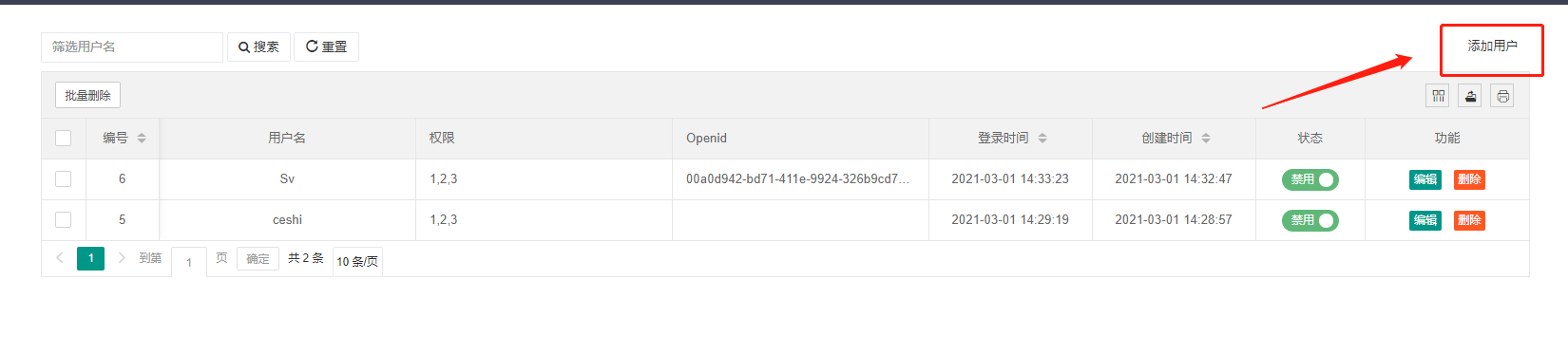
Task: Go to next page arrow
Action: 122,258
